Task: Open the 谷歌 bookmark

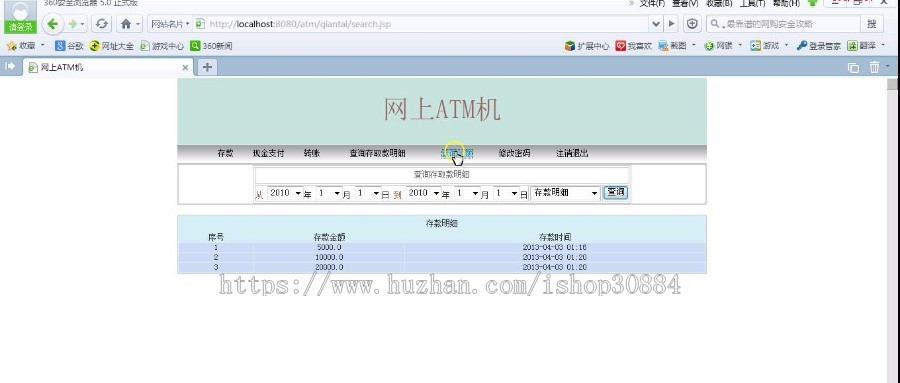Action: coord(69,46)
